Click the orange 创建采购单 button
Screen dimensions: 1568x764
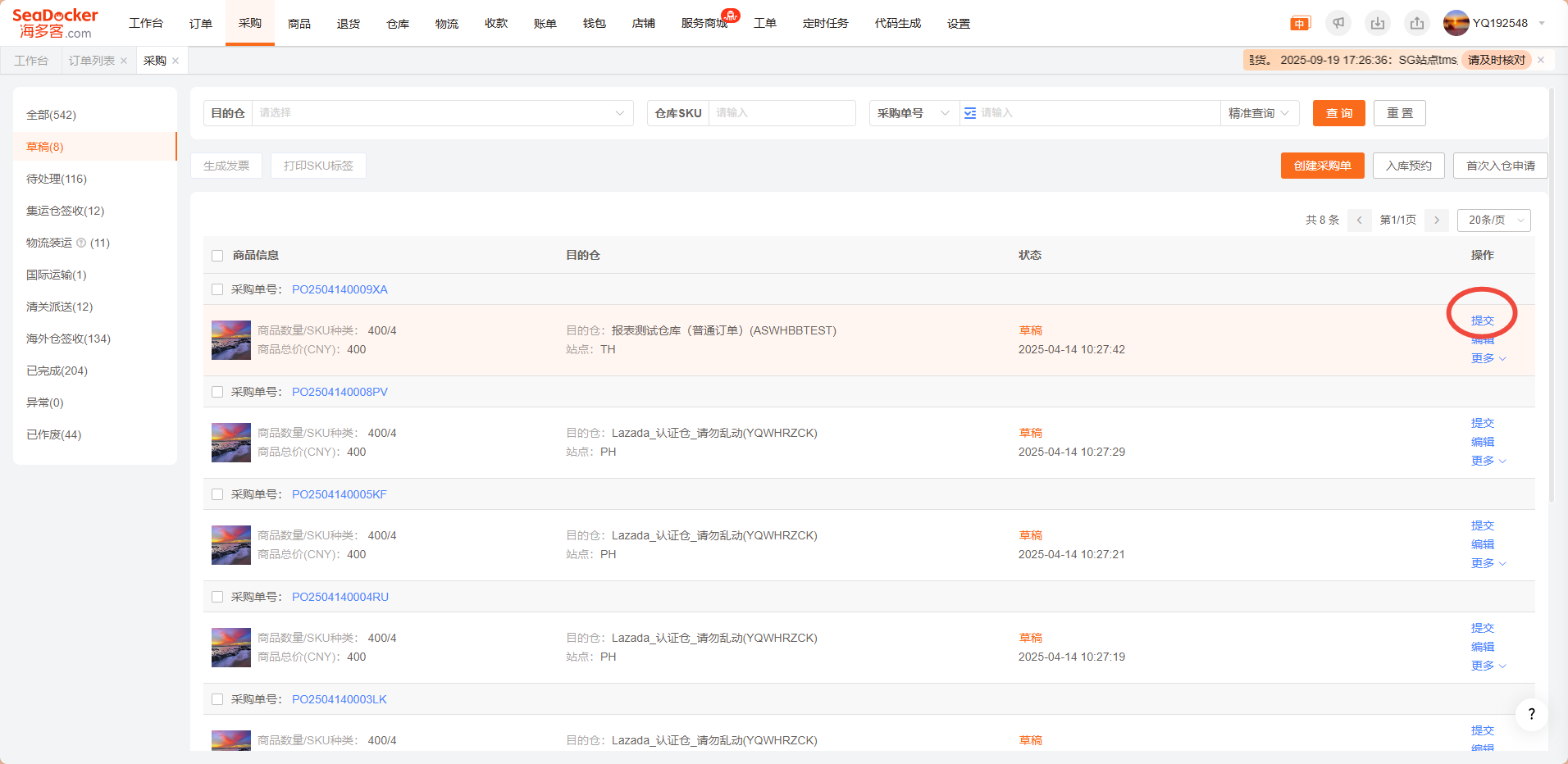click(1322, 166)
